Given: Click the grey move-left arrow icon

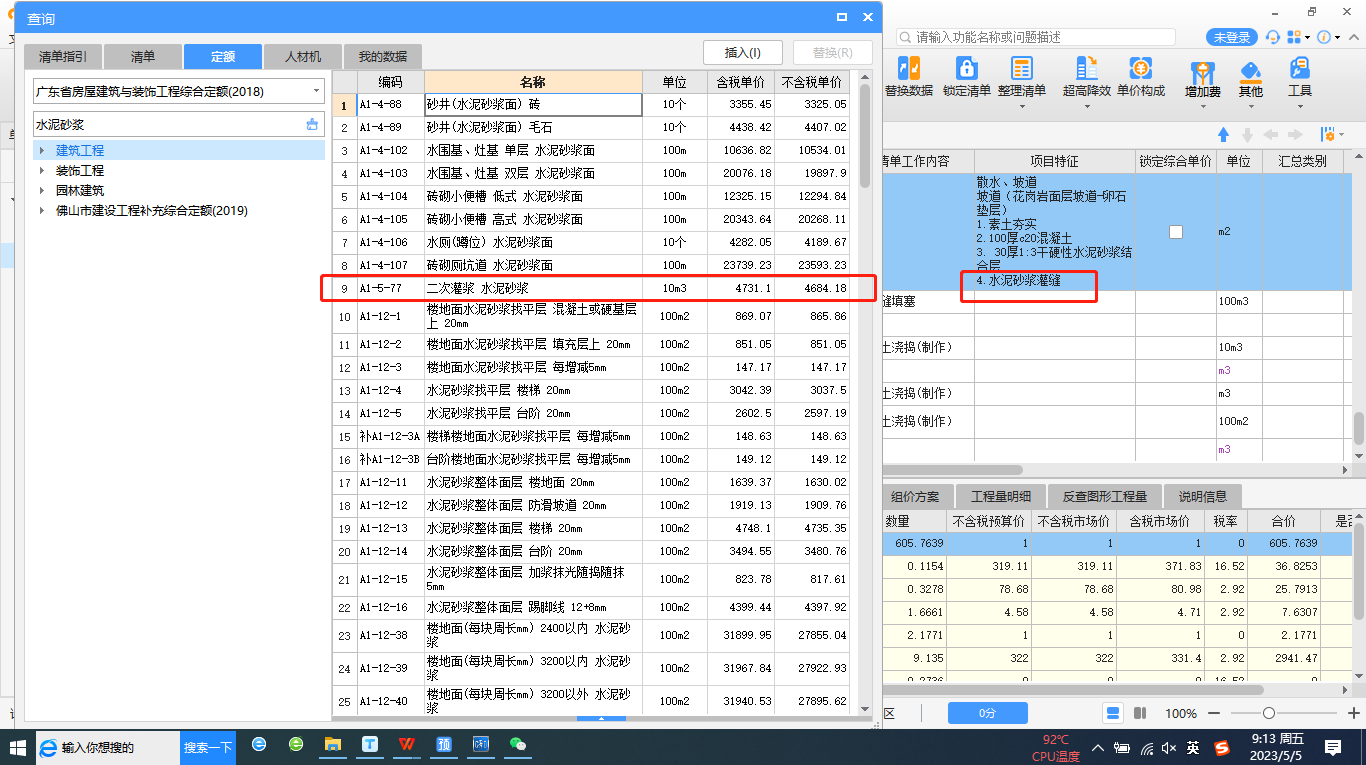Looking at the screenshot, I should [x=1271, y=134].
